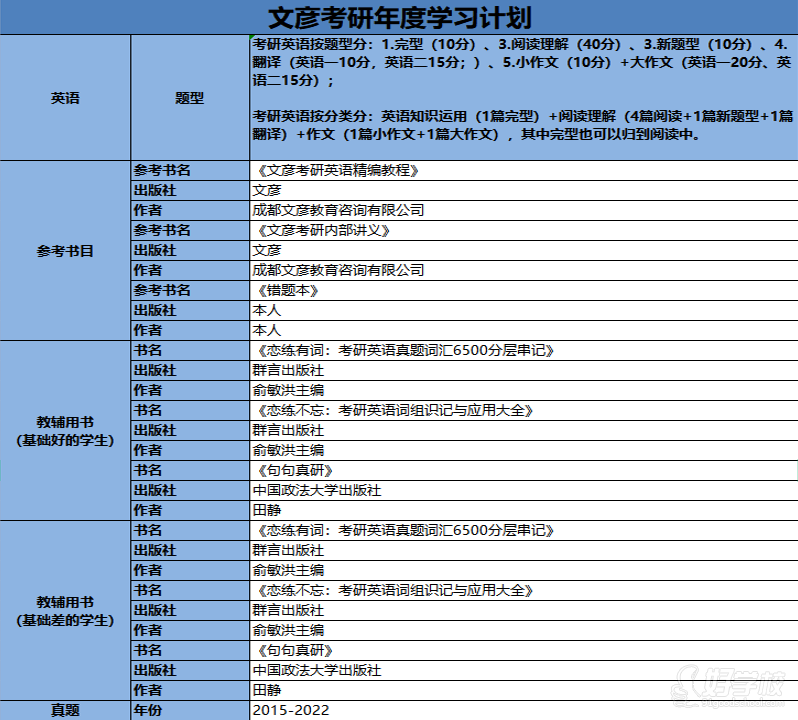
Task: Click the 《文彦考研英语精编教程》 cell
Action: 336,171
